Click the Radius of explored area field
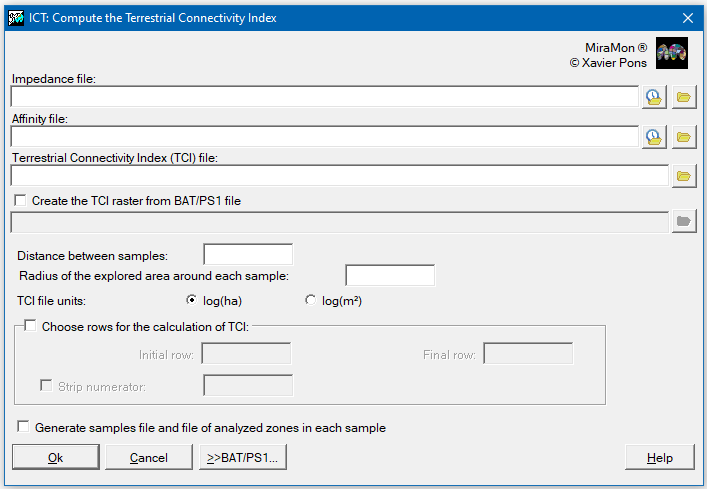 (x=390, y=275)
